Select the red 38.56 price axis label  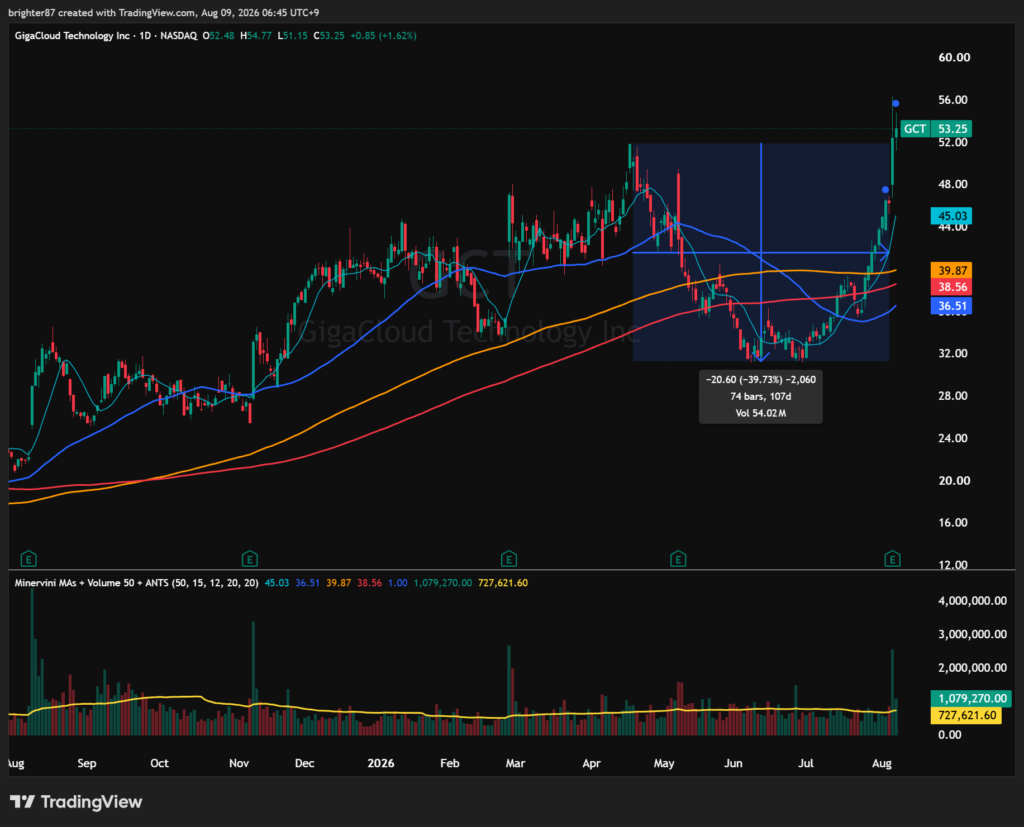coord(952,287)
